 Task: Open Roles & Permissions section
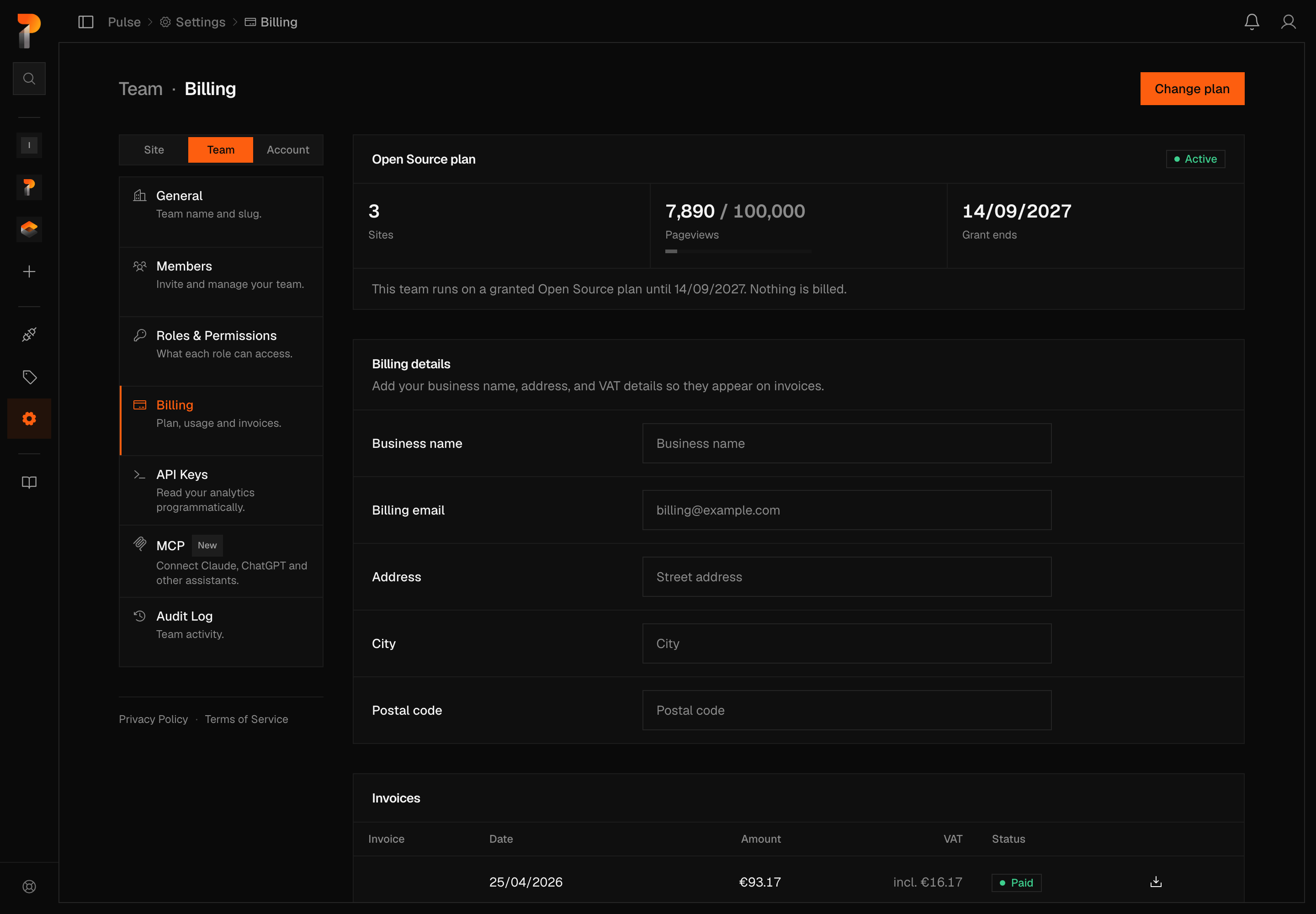[x=221, y=351]
